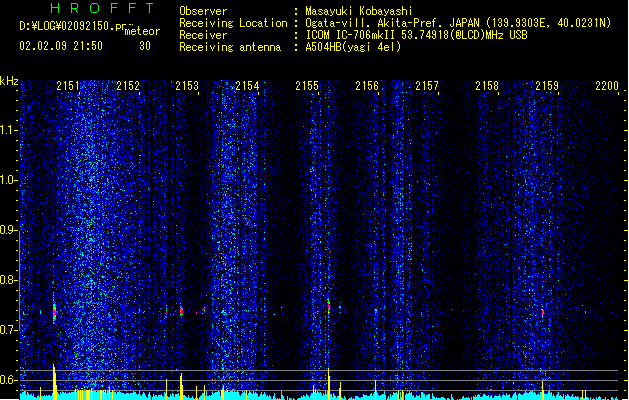The width and height of the screenshot is (629, 400).
Task: Click the 'Receiving Location' label
Action: [233, 23]
